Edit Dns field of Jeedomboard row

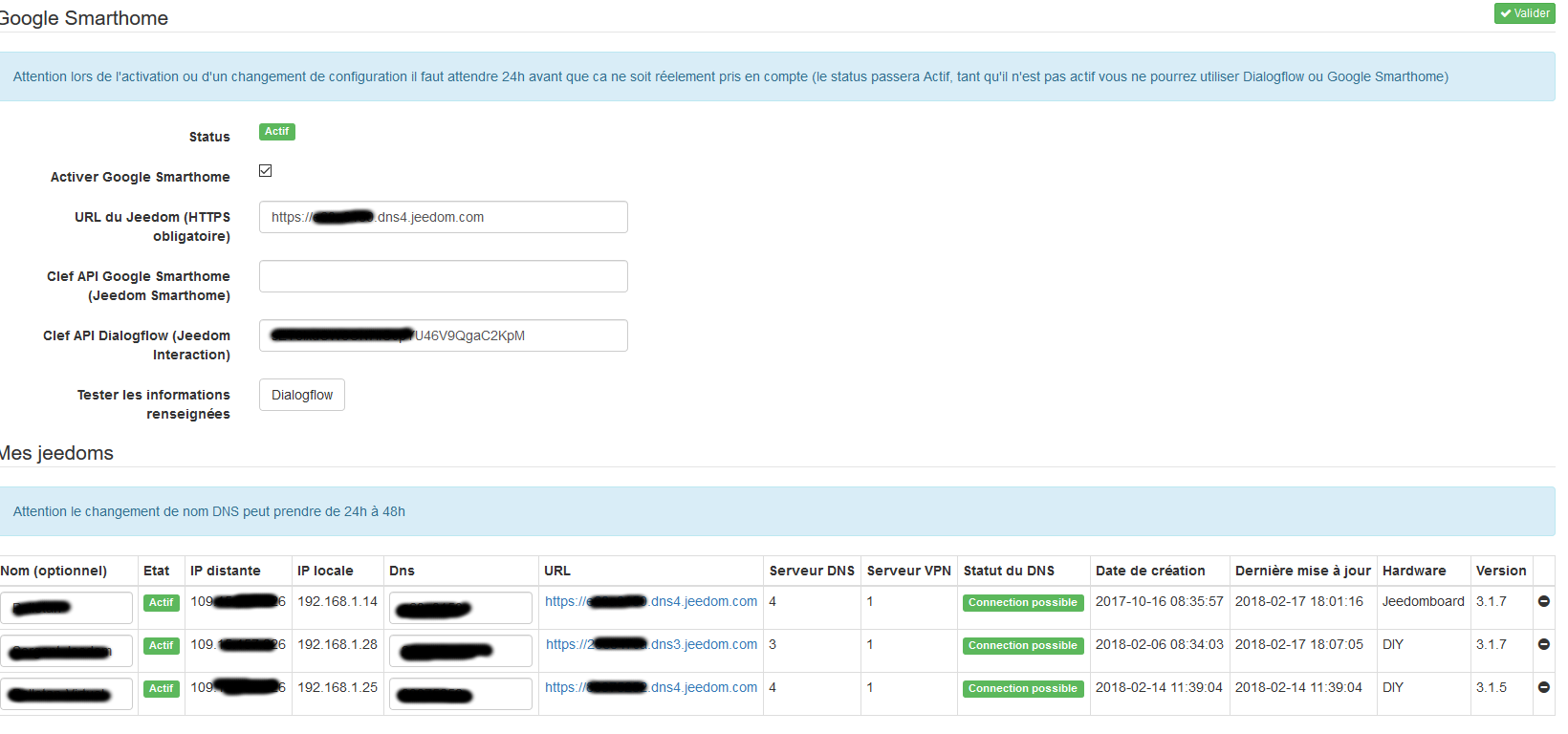(461, 608)
